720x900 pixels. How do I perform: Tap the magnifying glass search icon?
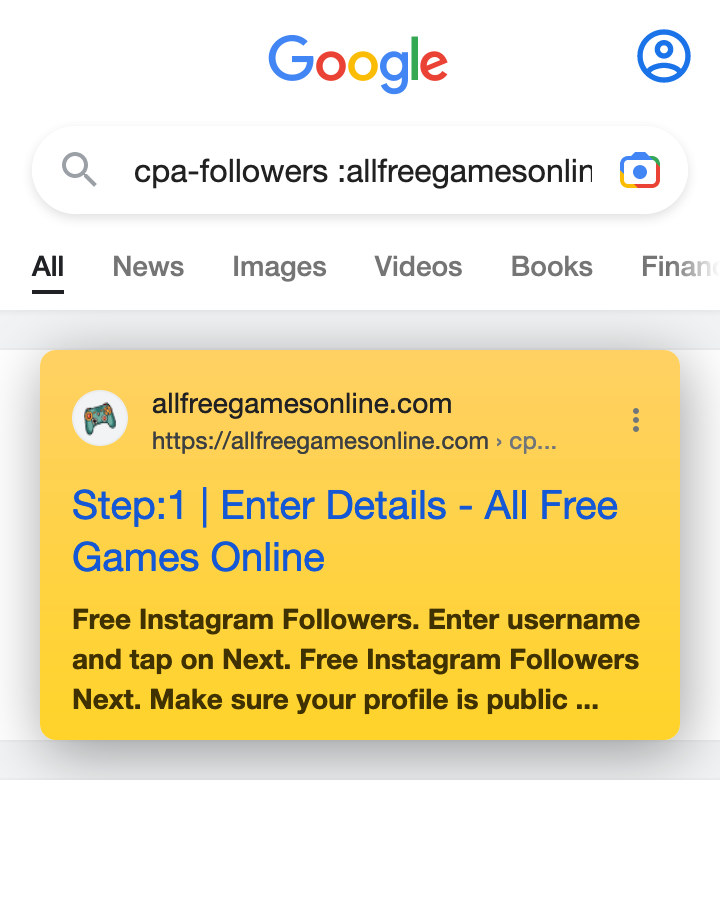79,169
